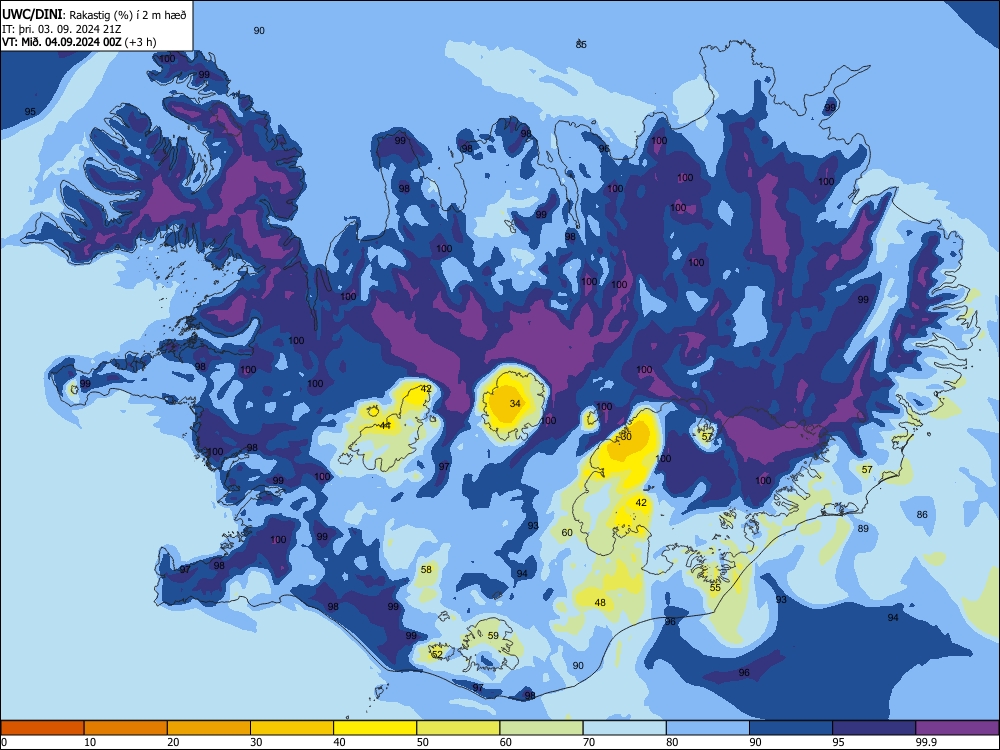Screen dimensions: 1000x750
Task: Click the legend scale label '20'
Action: click(173, 742)
